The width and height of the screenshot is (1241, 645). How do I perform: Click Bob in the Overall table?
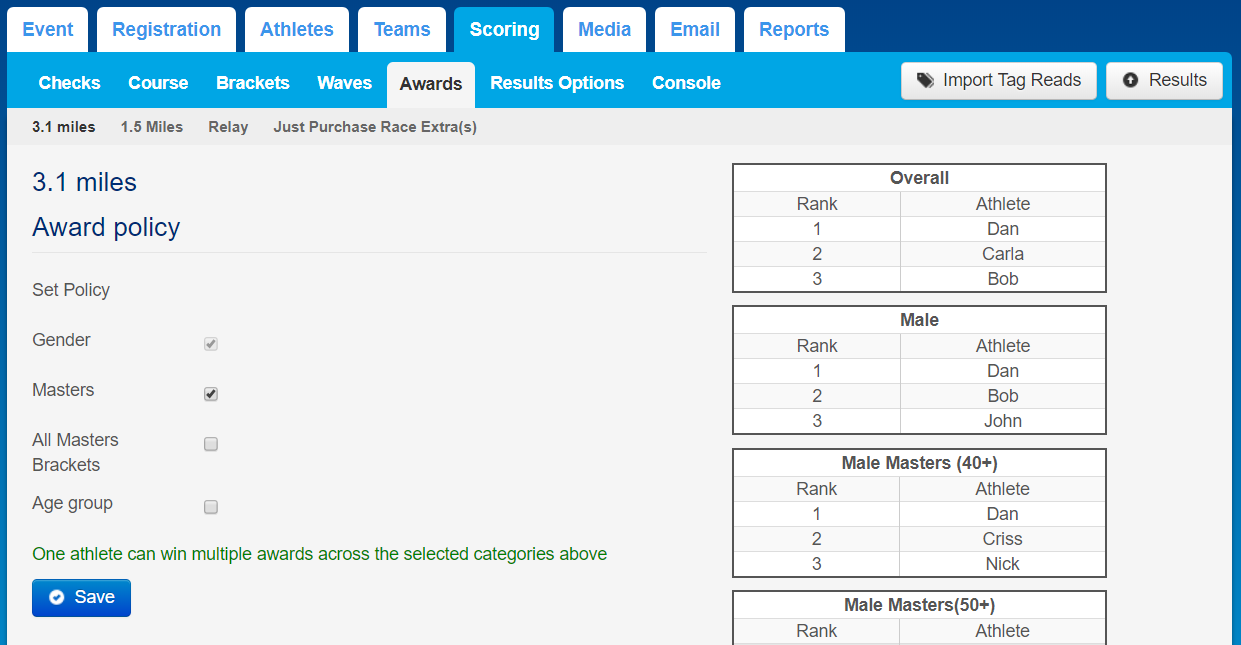coord(1003,279)
